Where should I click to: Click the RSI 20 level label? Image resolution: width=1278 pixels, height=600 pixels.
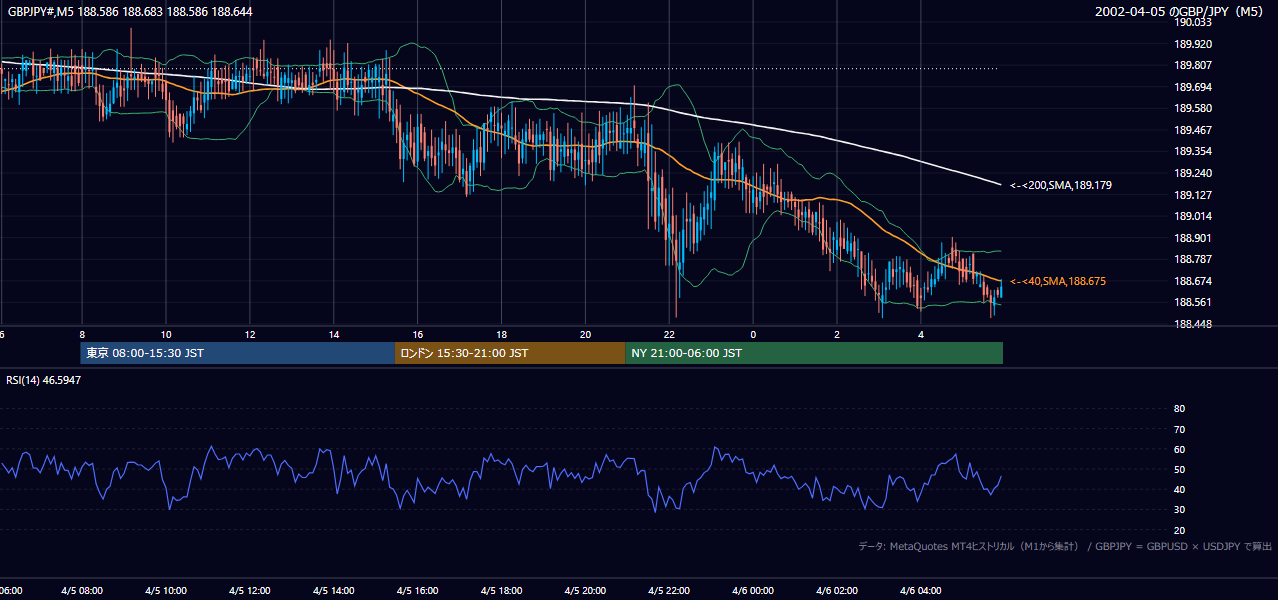click(x=1179, y=530)
